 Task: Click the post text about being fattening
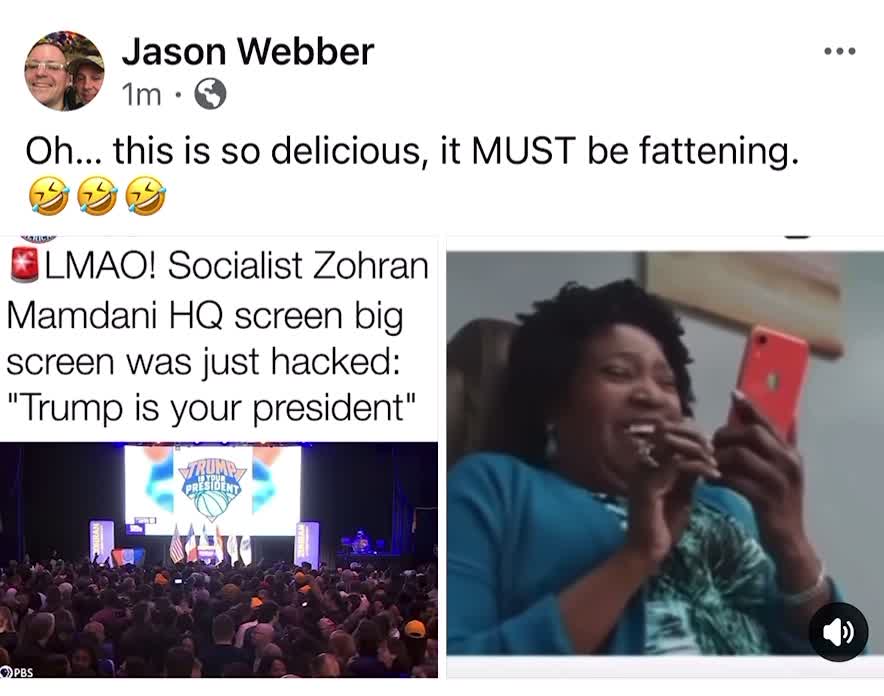pos(413,151)
